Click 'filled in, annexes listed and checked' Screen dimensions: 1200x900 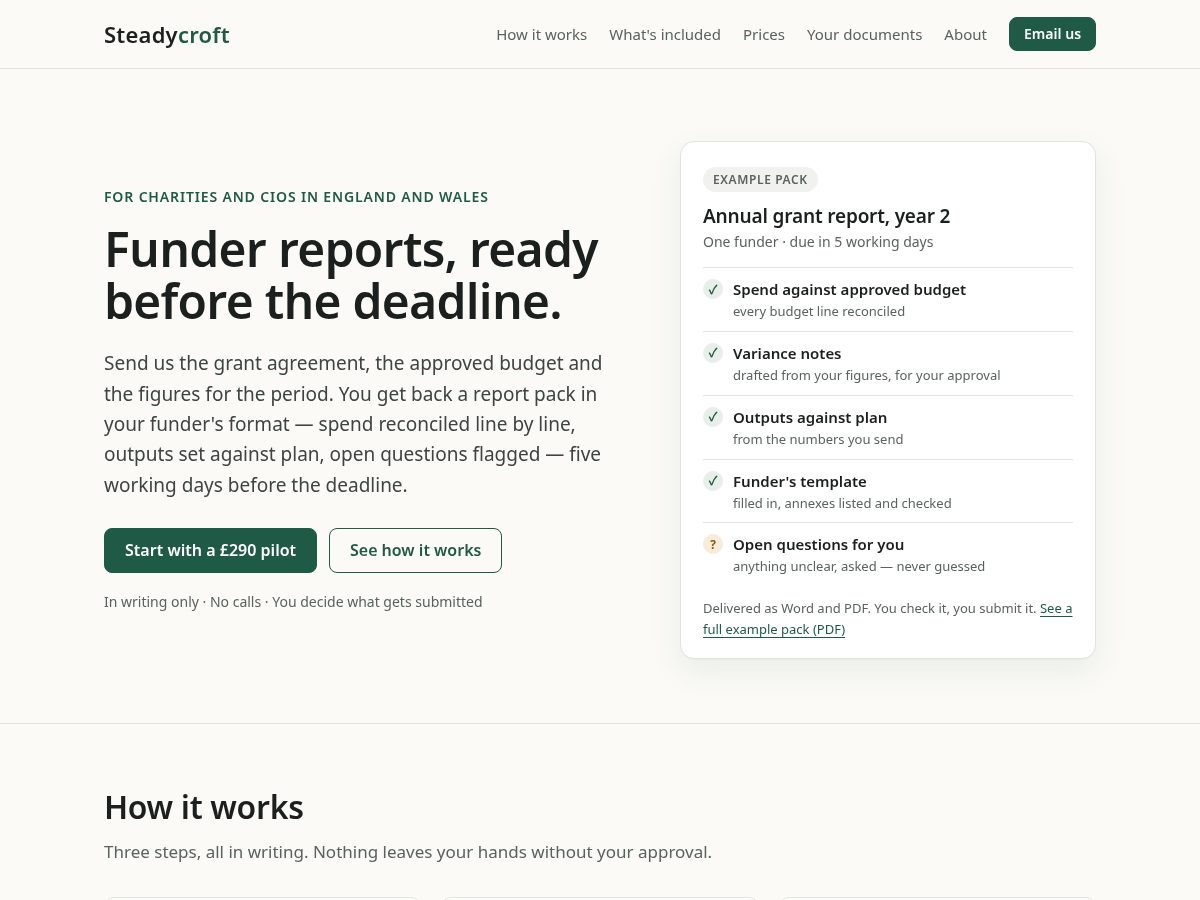point(842,503)
